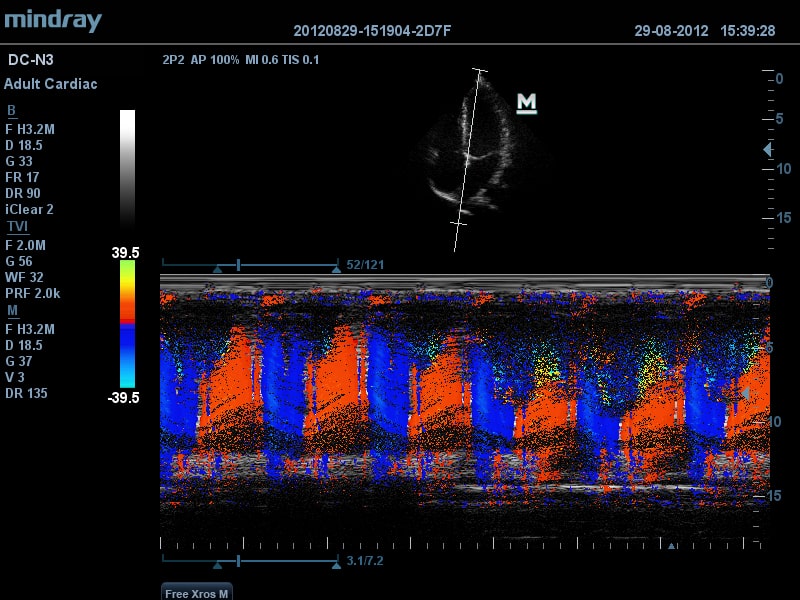Click the Mindray logo
Viewport: 800px width, 600px height.
(x=52, y=20)
